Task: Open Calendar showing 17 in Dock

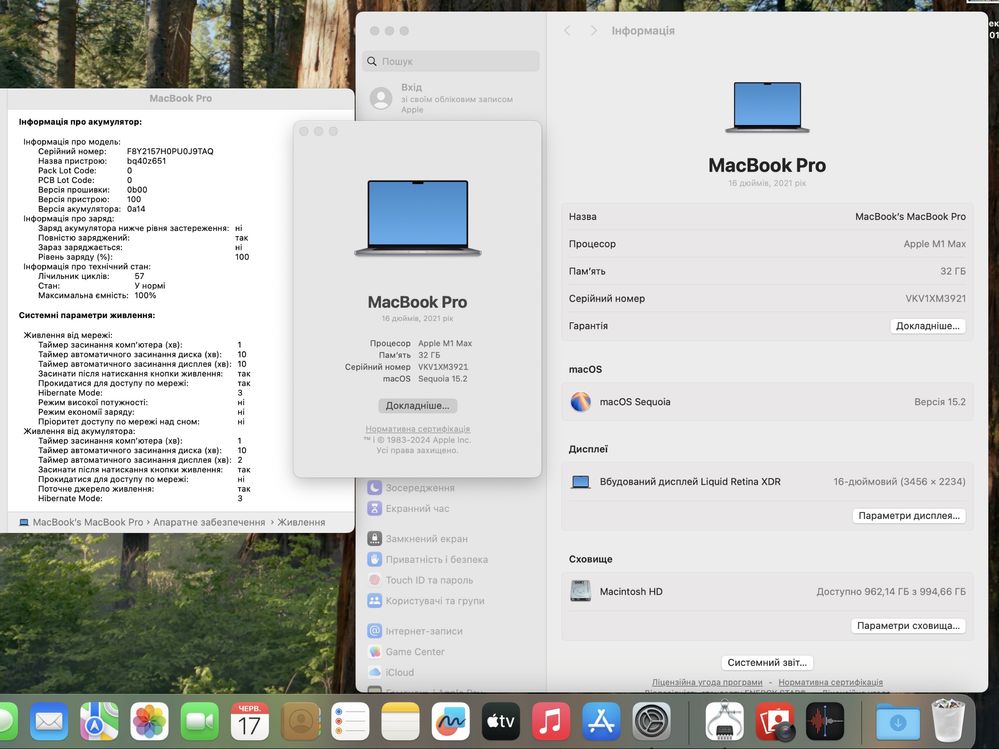Action: click(249, 722)
